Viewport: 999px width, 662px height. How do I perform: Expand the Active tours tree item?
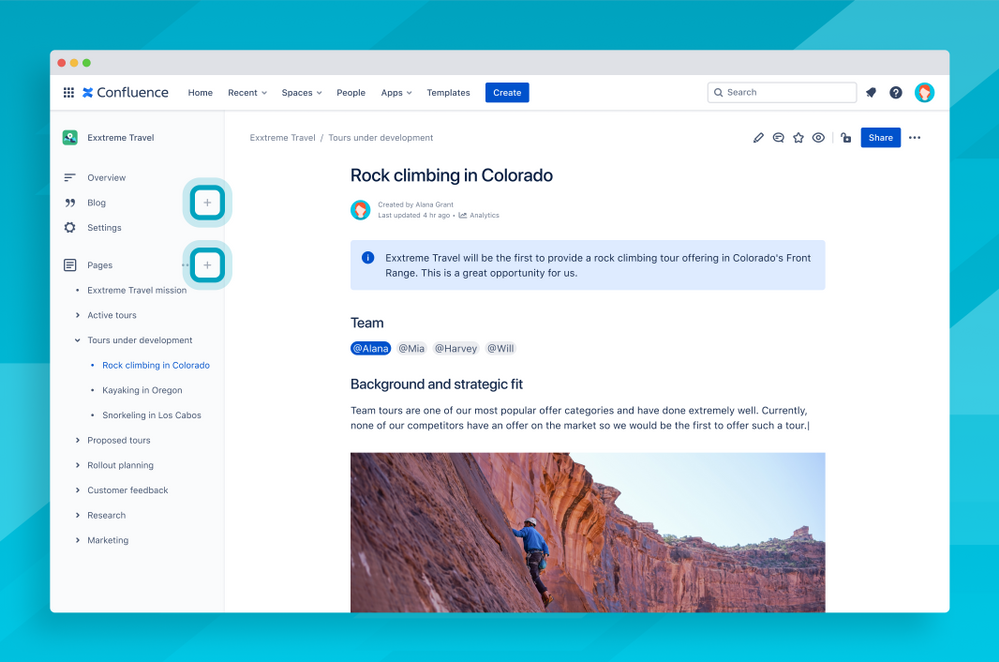coord(78,315)
